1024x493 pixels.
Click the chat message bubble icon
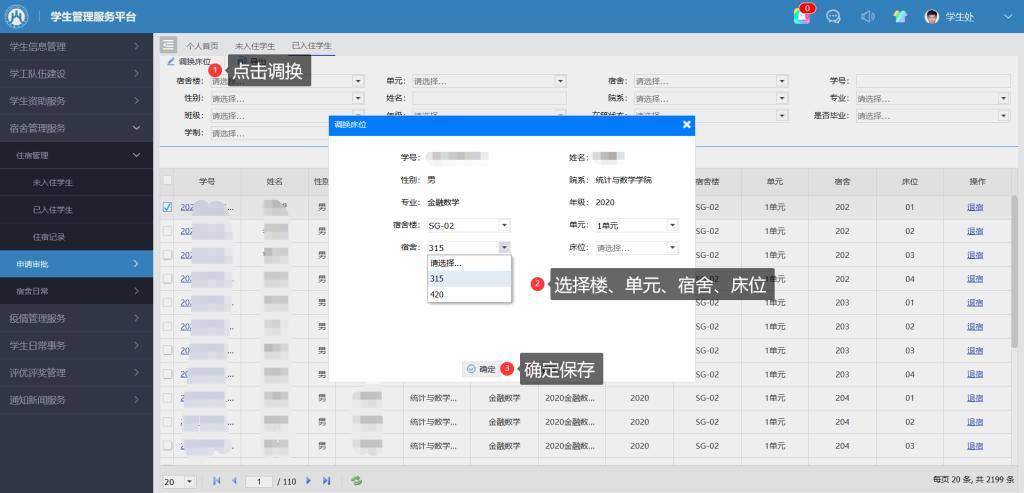point(833,16)
